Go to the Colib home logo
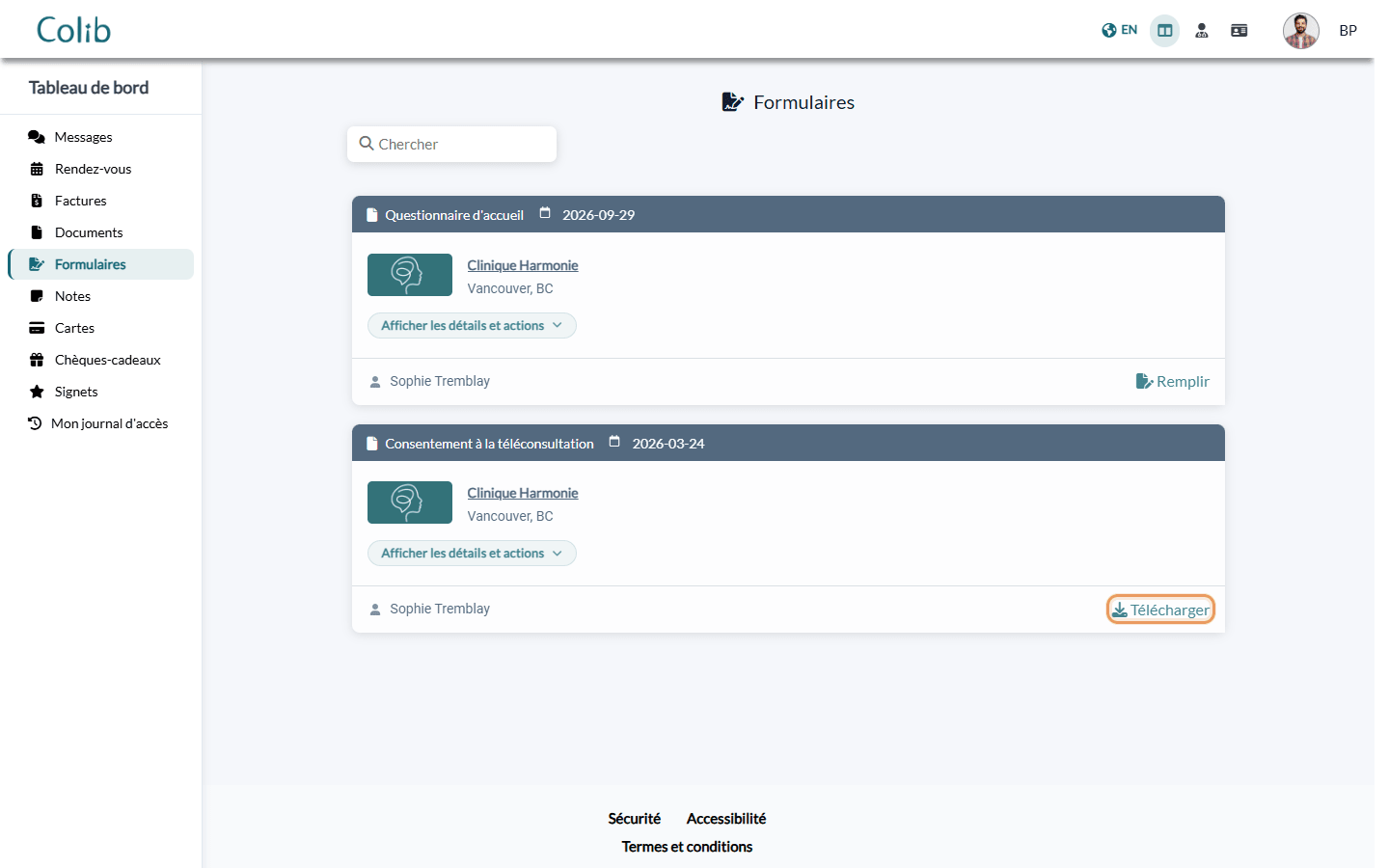 (x=73, y=30)
